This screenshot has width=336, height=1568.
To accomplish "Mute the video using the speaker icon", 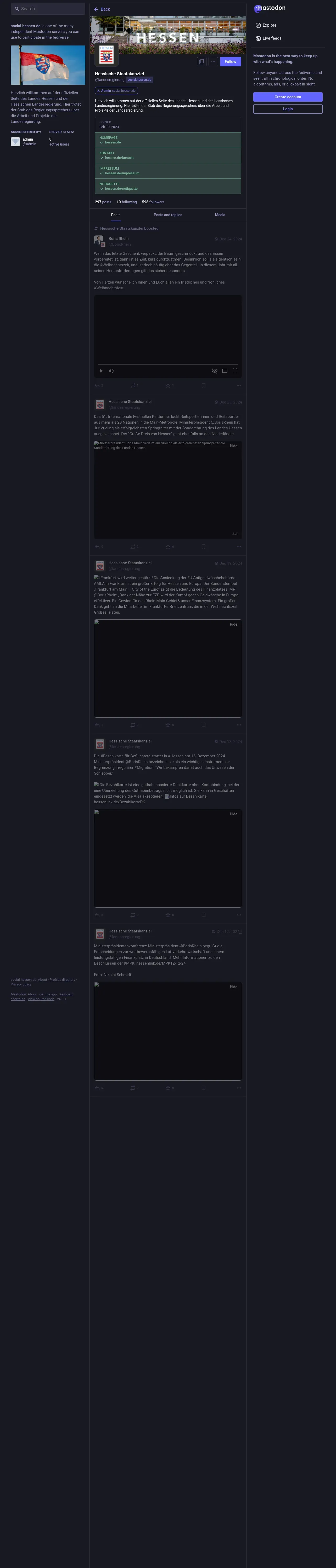I will (x=111, y=371).
